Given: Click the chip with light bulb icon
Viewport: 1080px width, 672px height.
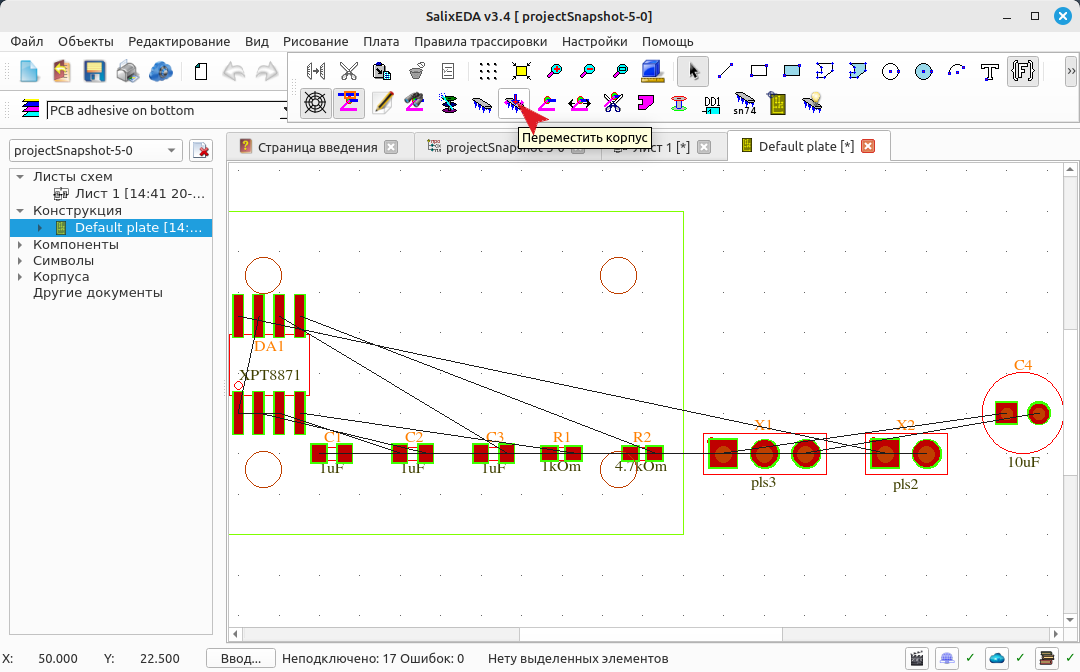Looking at the screenshot, I should pos(812,104).
